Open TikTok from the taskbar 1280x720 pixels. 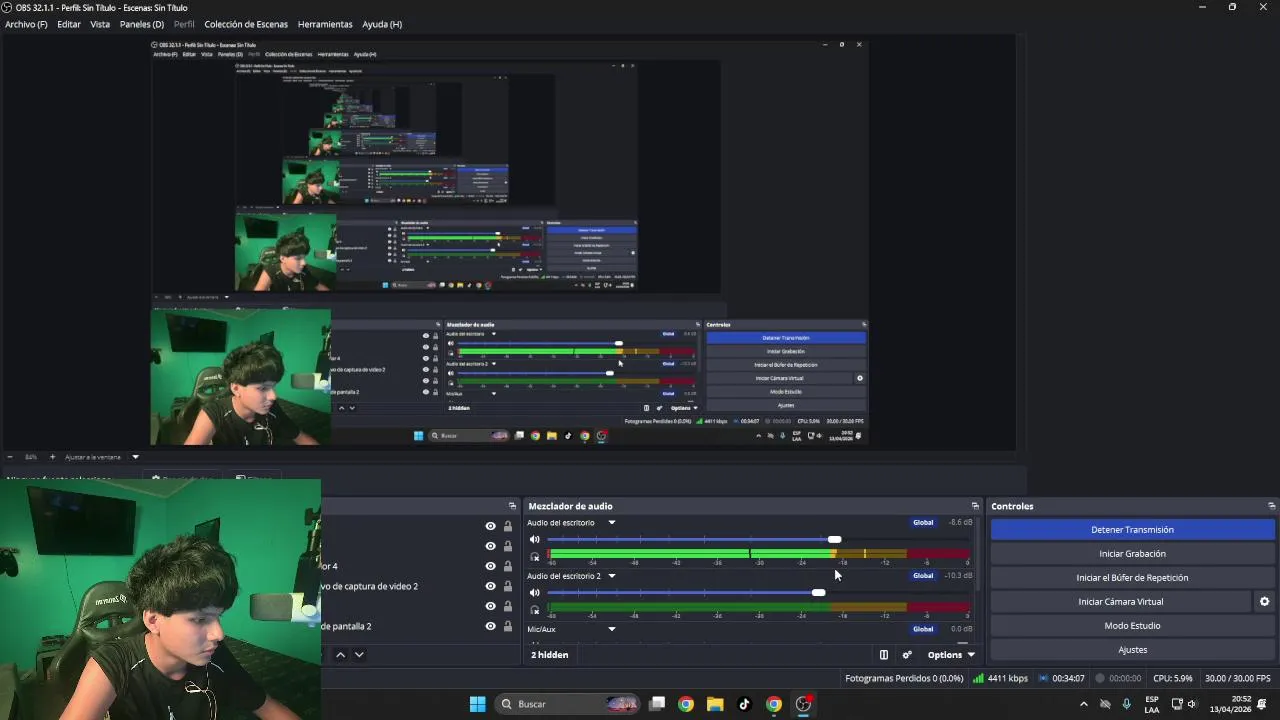[744, 704]
